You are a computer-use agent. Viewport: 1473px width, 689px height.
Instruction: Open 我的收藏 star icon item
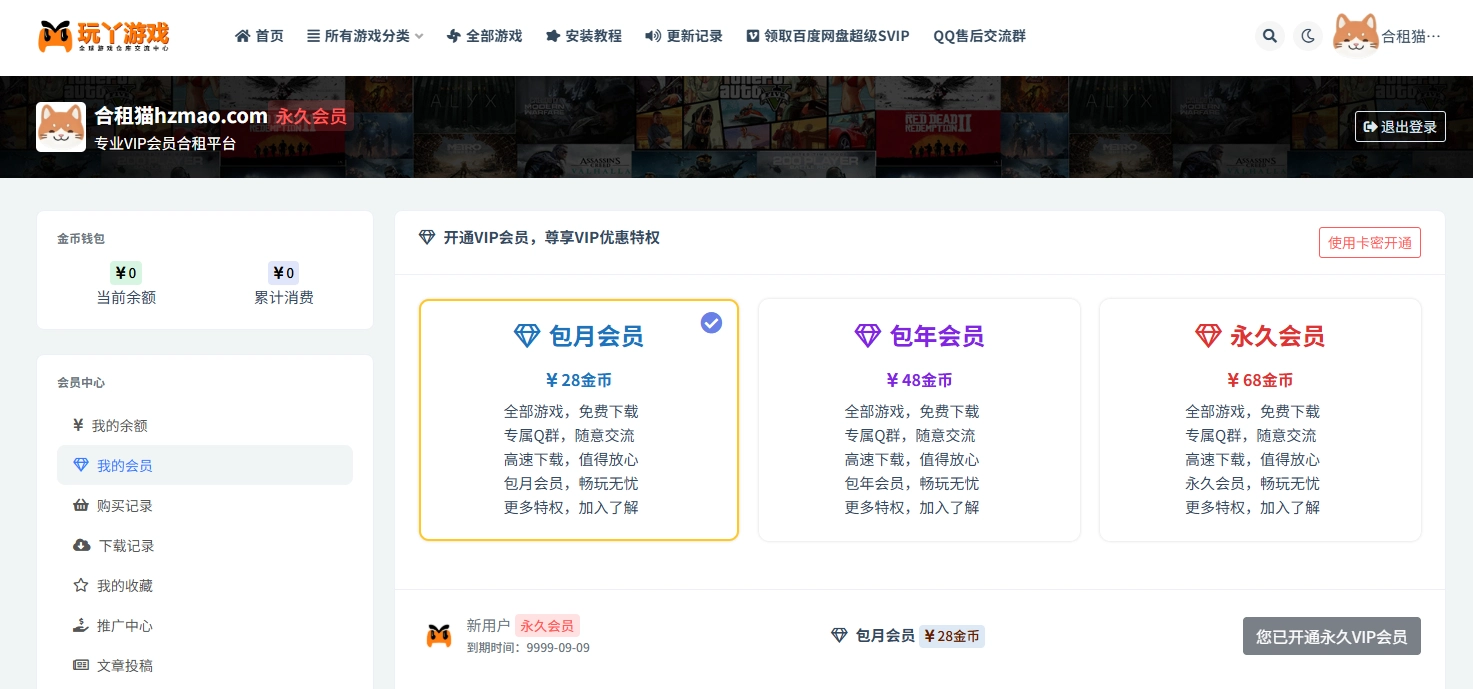click(124, 586)
